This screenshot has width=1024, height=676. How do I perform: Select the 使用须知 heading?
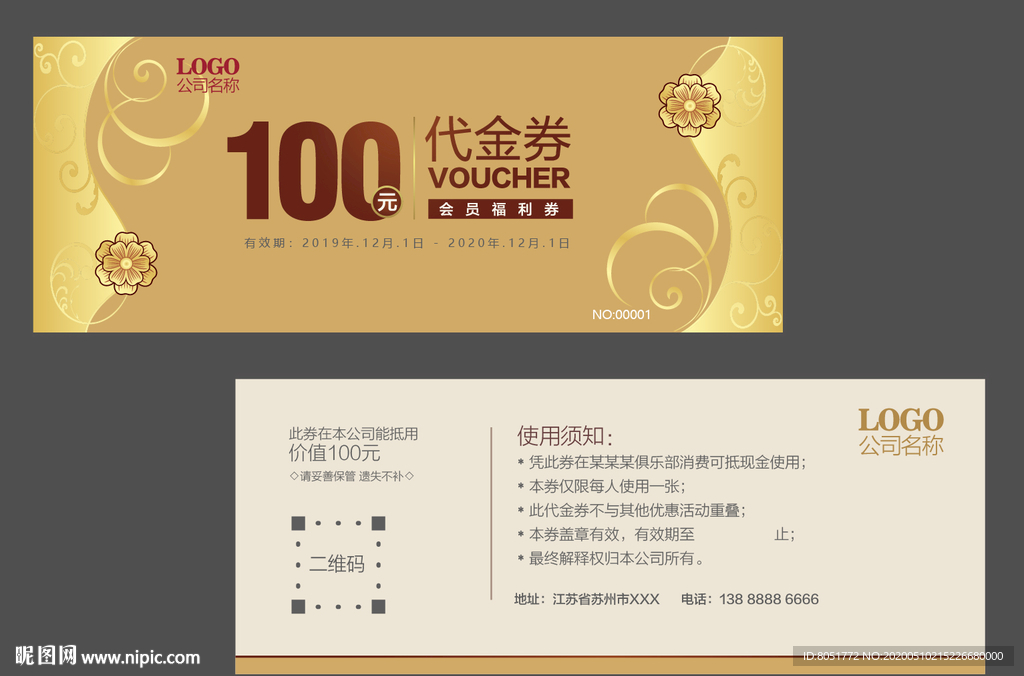566,436
